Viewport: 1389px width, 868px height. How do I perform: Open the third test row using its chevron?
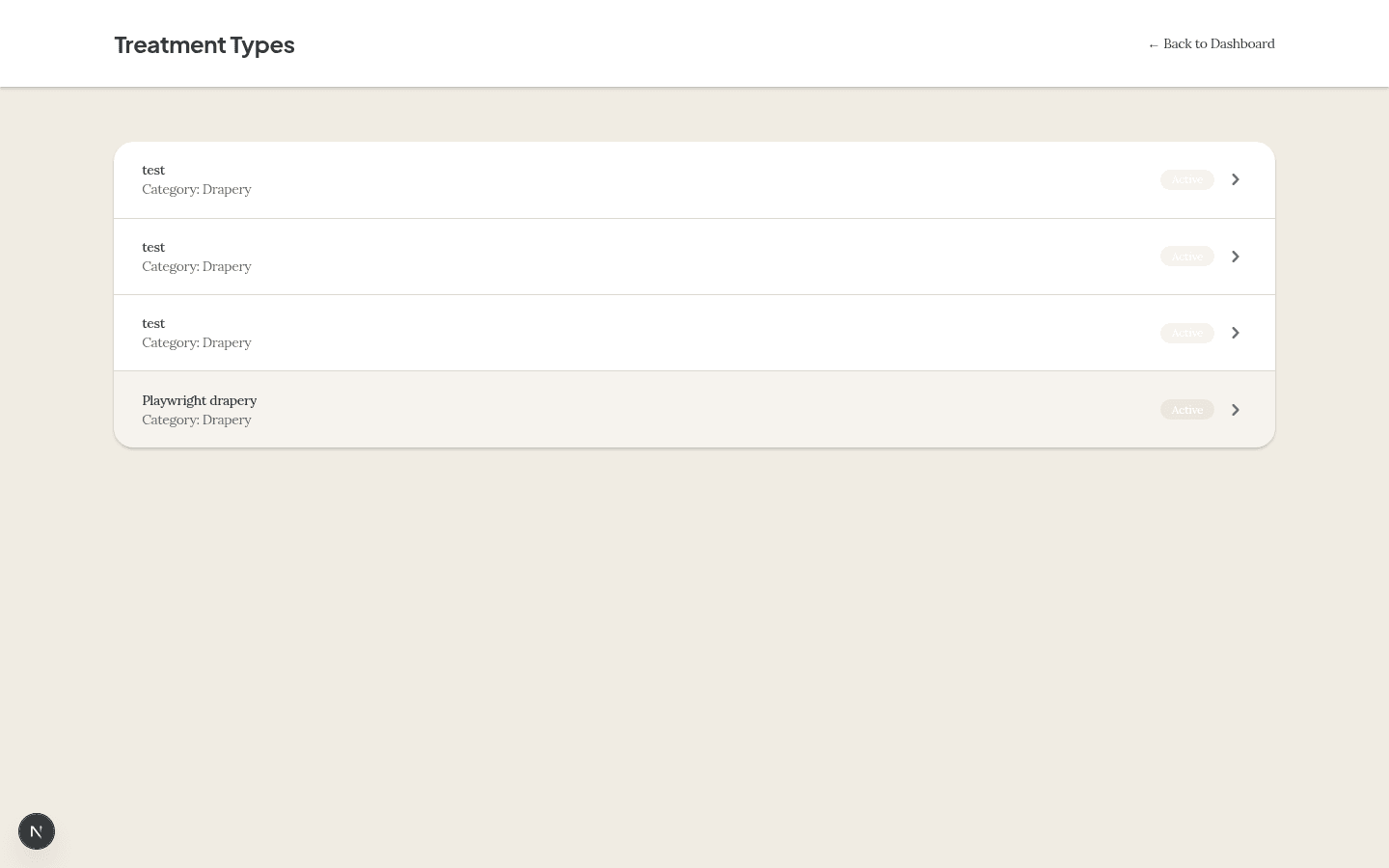[x=1235, y=333]
